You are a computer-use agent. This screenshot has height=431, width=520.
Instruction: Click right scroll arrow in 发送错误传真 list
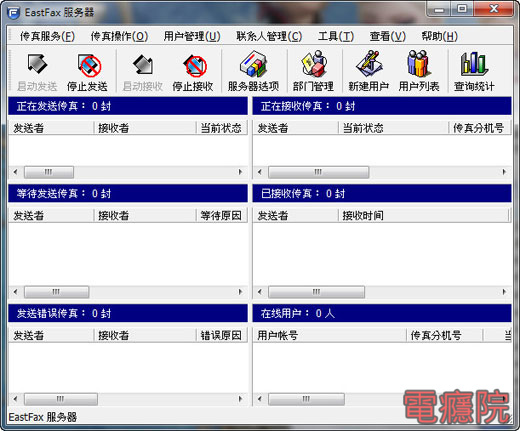[240, 399]
